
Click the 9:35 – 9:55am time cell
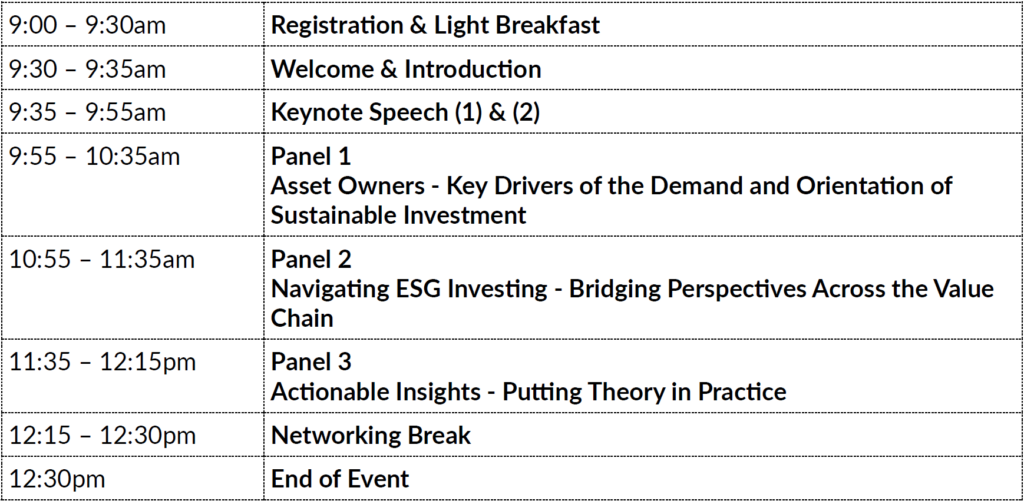pos(87,113)
